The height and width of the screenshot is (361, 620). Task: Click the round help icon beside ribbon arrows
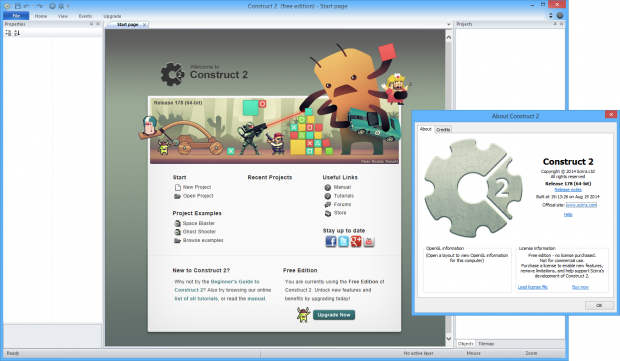[560, 15]
